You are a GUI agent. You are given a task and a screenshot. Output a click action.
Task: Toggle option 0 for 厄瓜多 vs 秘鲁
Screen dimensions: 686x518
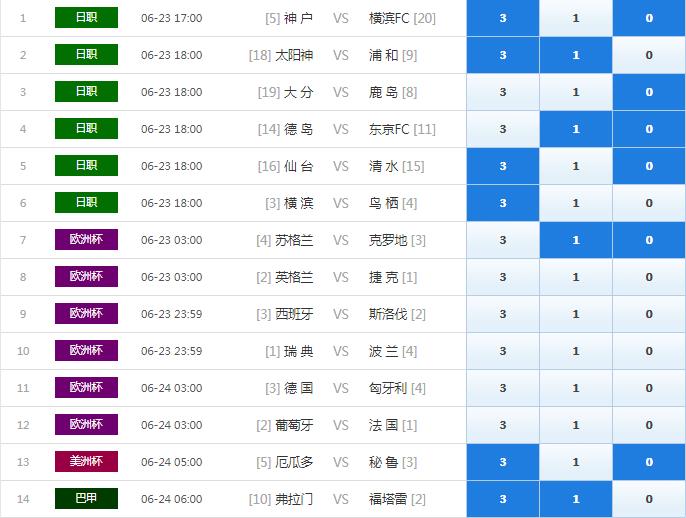[648, 462]
